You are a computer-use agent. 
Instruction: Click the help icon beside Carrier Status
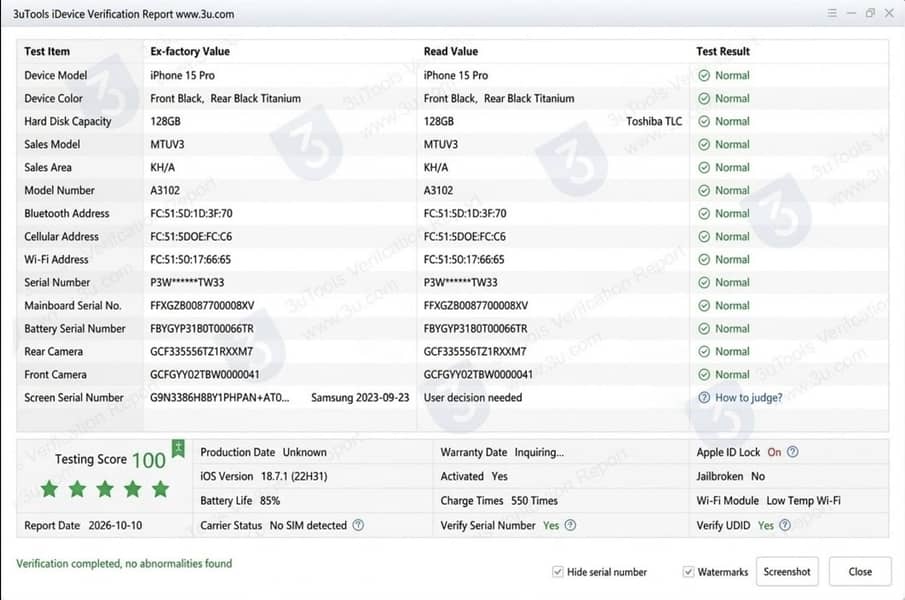click(358, 525)
